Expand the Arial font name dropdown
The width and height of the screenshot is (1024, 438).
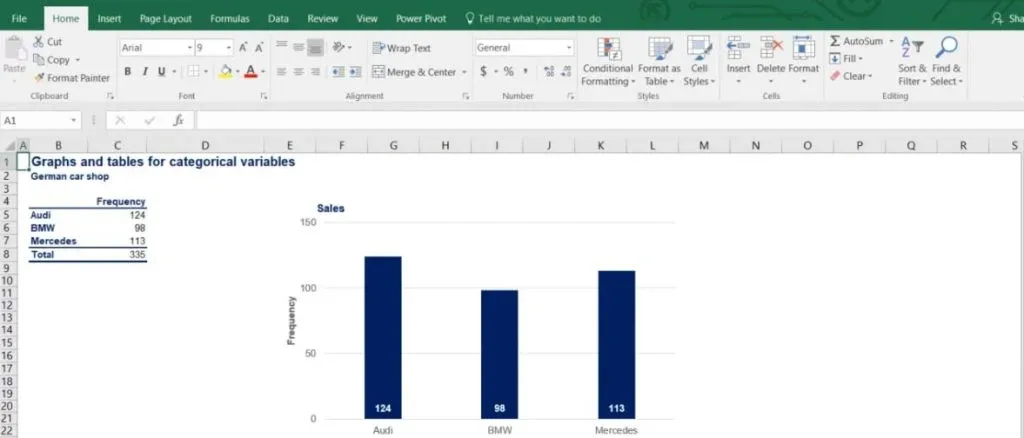189,48
